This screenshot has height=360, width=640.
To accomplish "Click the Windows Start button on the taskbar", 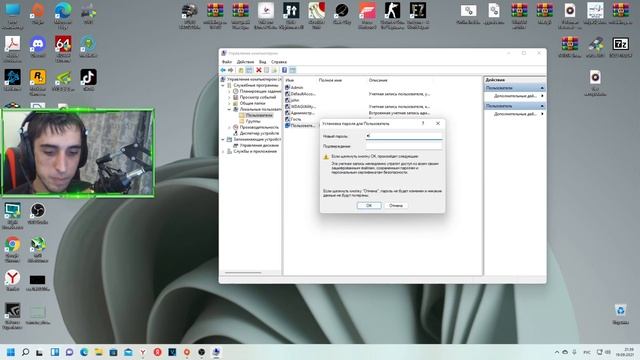I will pyautogui.click(x=11, y=352).
